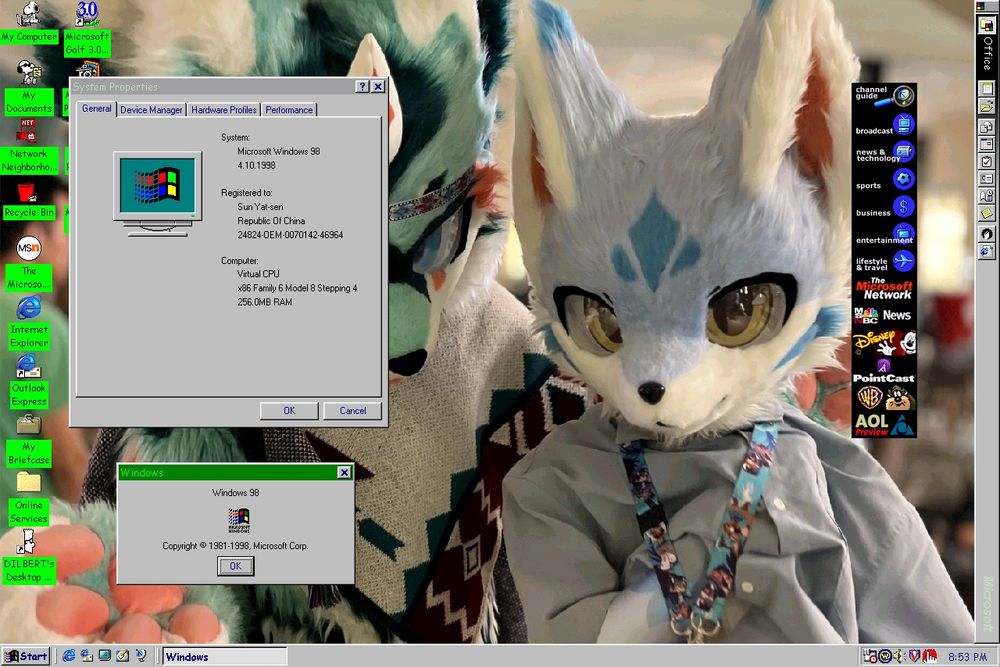Click the monitor image in System Properties
This screenshot has width=1000, height=667.
pos(158,194)
